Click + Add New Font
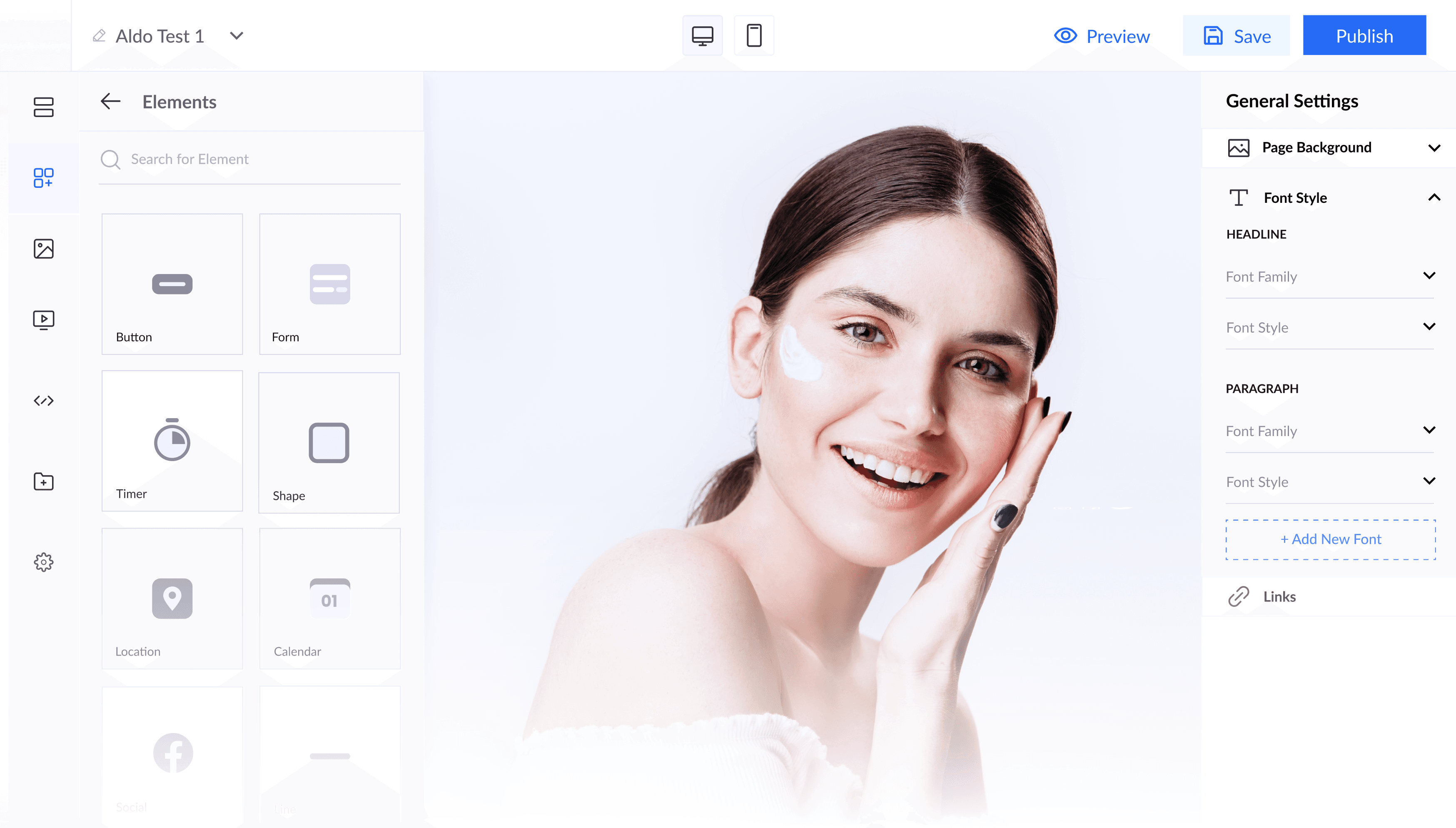The height and width of the screenshot is (828, 1456). point(1330,539)
